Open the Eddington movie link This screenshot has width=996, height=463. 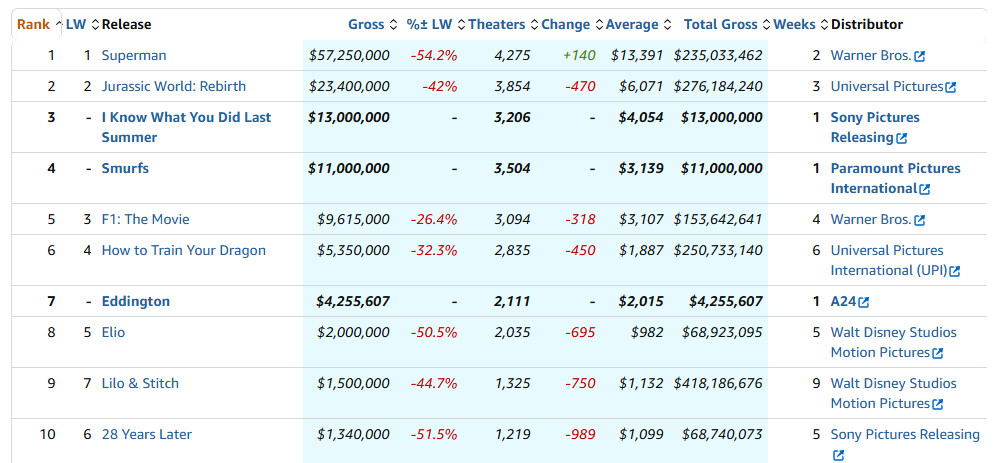coord(136,301)
